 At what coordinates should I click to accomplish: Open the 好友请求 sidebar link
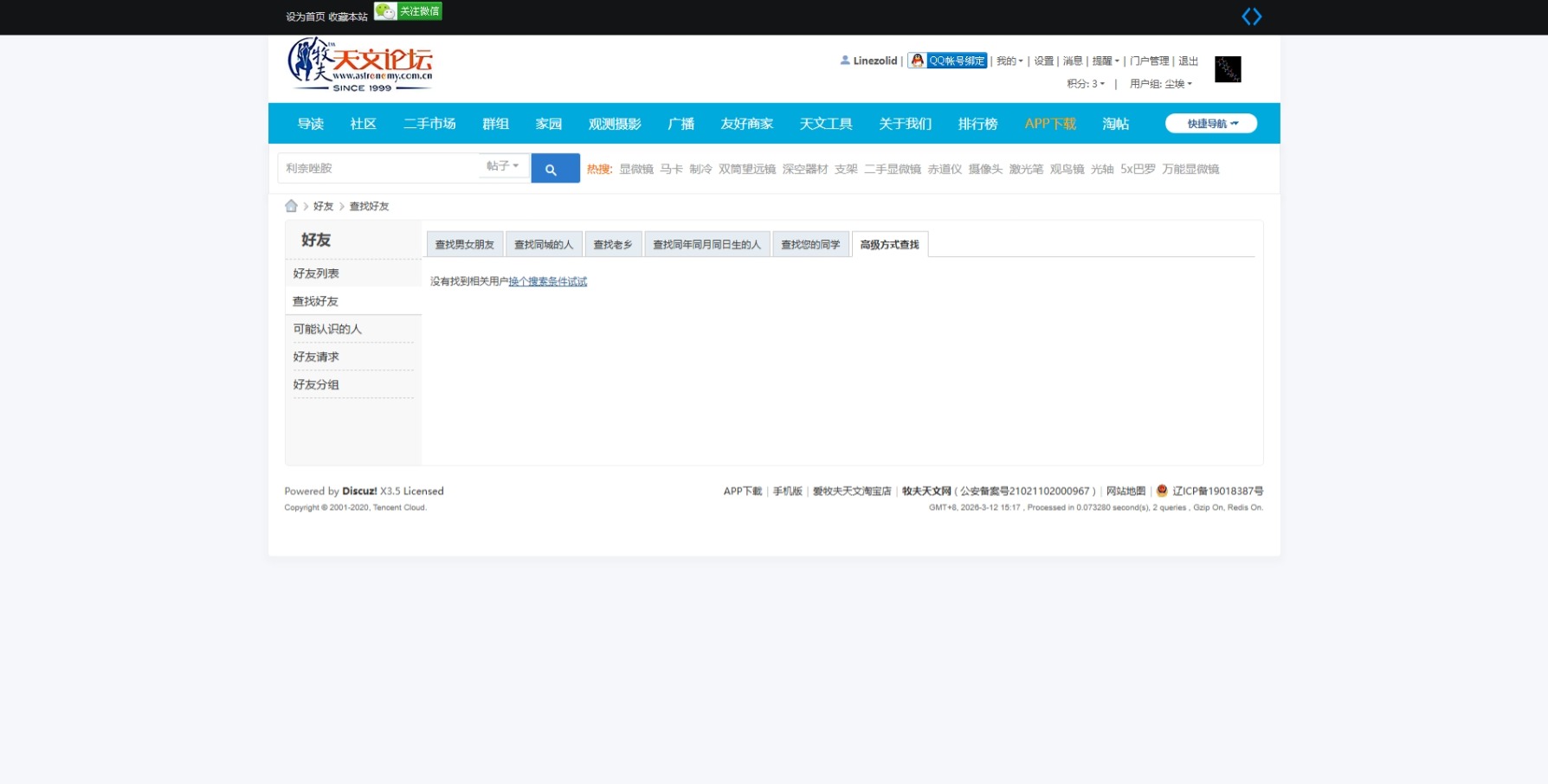[316, 356]
